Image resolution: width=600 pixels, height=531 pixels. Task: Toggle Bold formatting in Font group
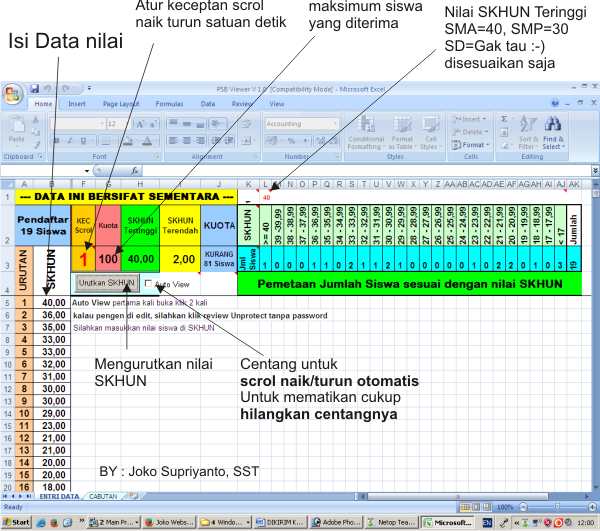pyautogui.click(x=56, y=141)
